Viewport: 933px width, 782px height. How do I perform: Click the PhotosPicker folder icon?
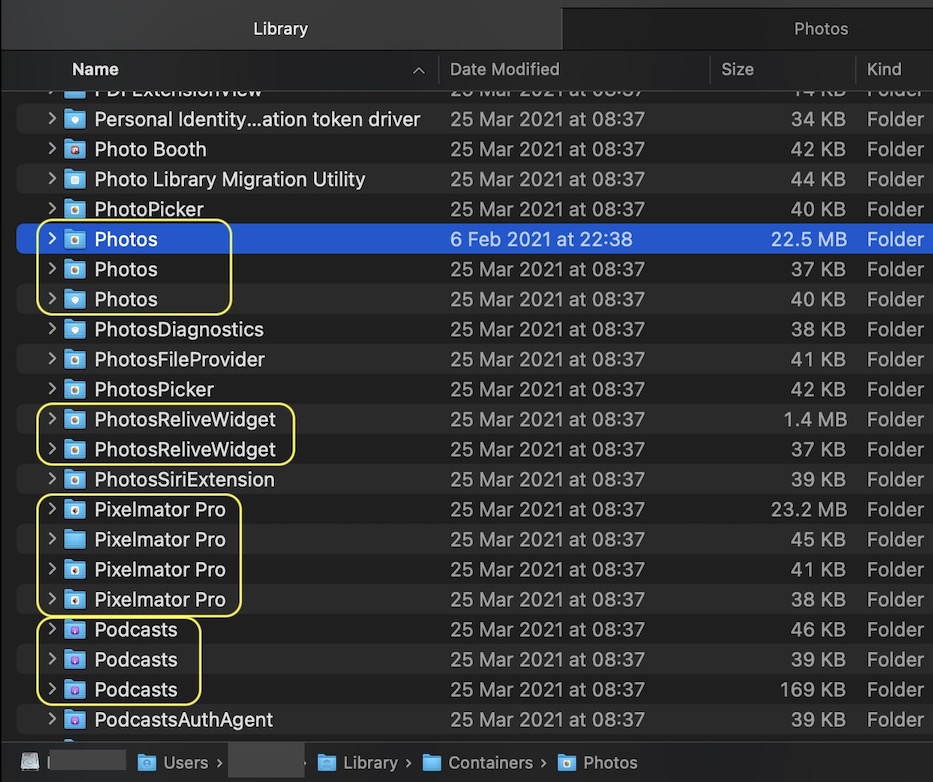(x=75, y=389)
